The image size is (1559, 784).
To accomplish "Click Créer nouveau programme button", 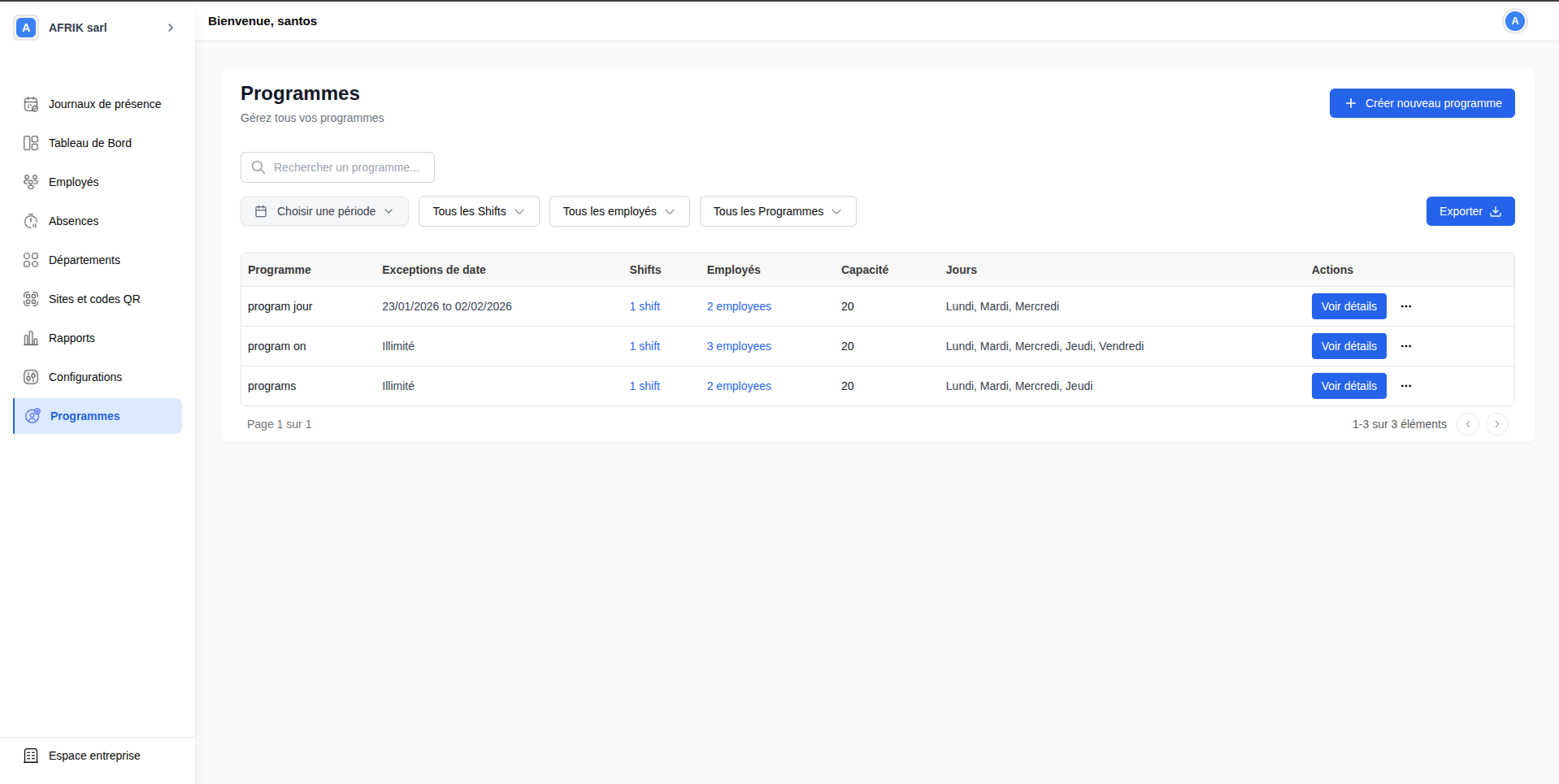I will (1422, 103).
